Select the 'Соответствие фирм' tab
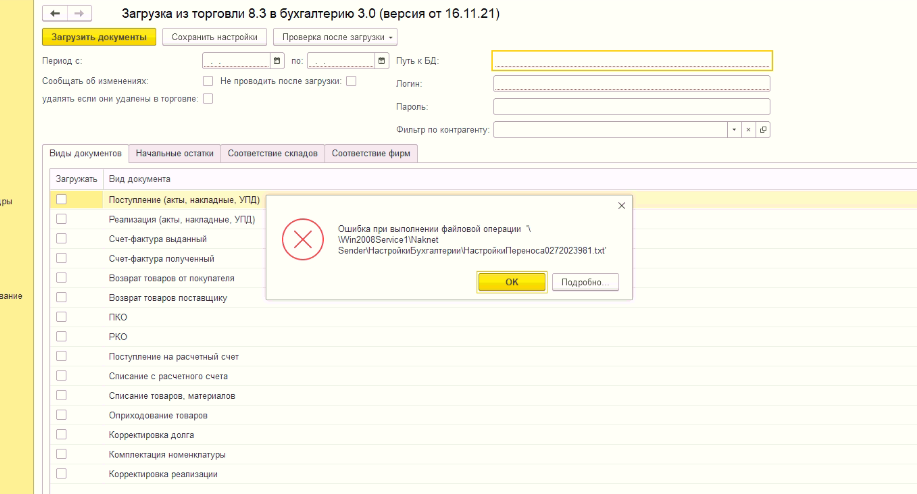This screenshot has width=917, height=494. point(371,153)
